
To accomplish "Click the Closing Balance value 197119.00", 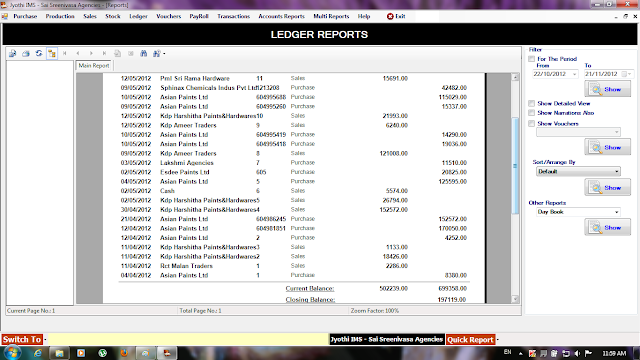I will coord(452,300).
